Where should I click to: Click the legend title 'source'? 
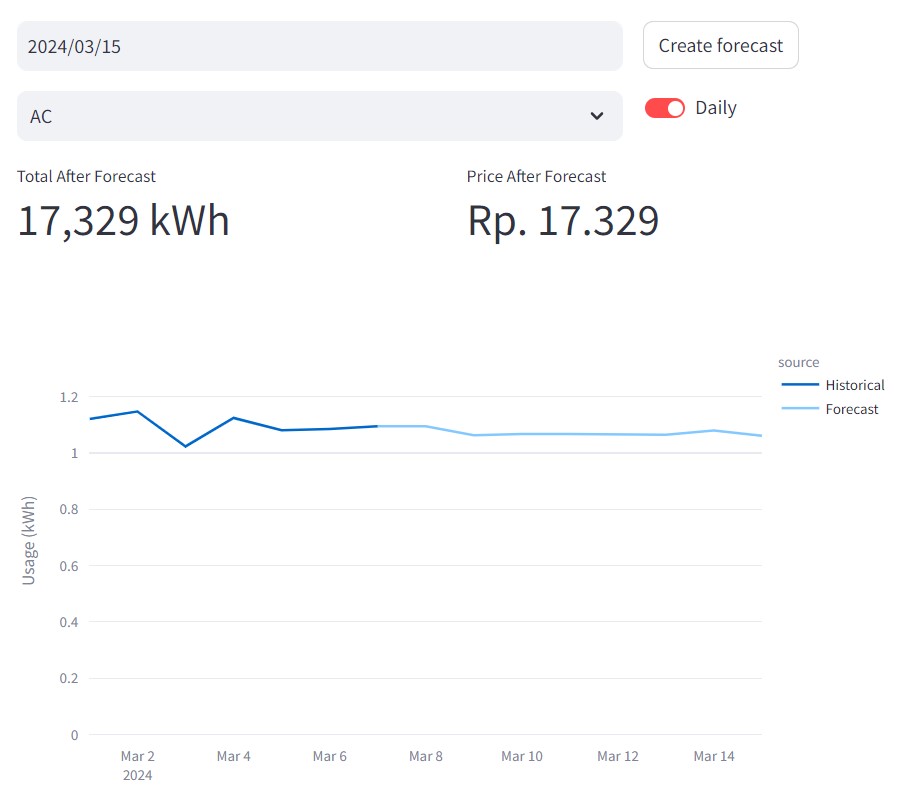coord(799,362)
